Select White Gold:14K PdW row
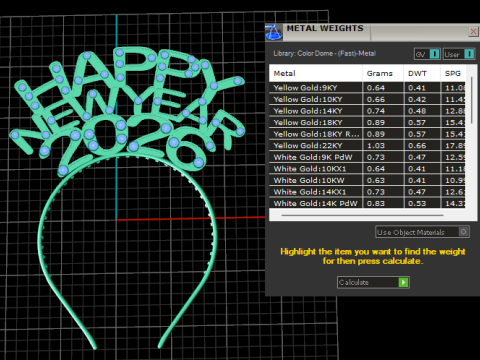This screenshot has height=360, width=480. [x=367, y=203]
